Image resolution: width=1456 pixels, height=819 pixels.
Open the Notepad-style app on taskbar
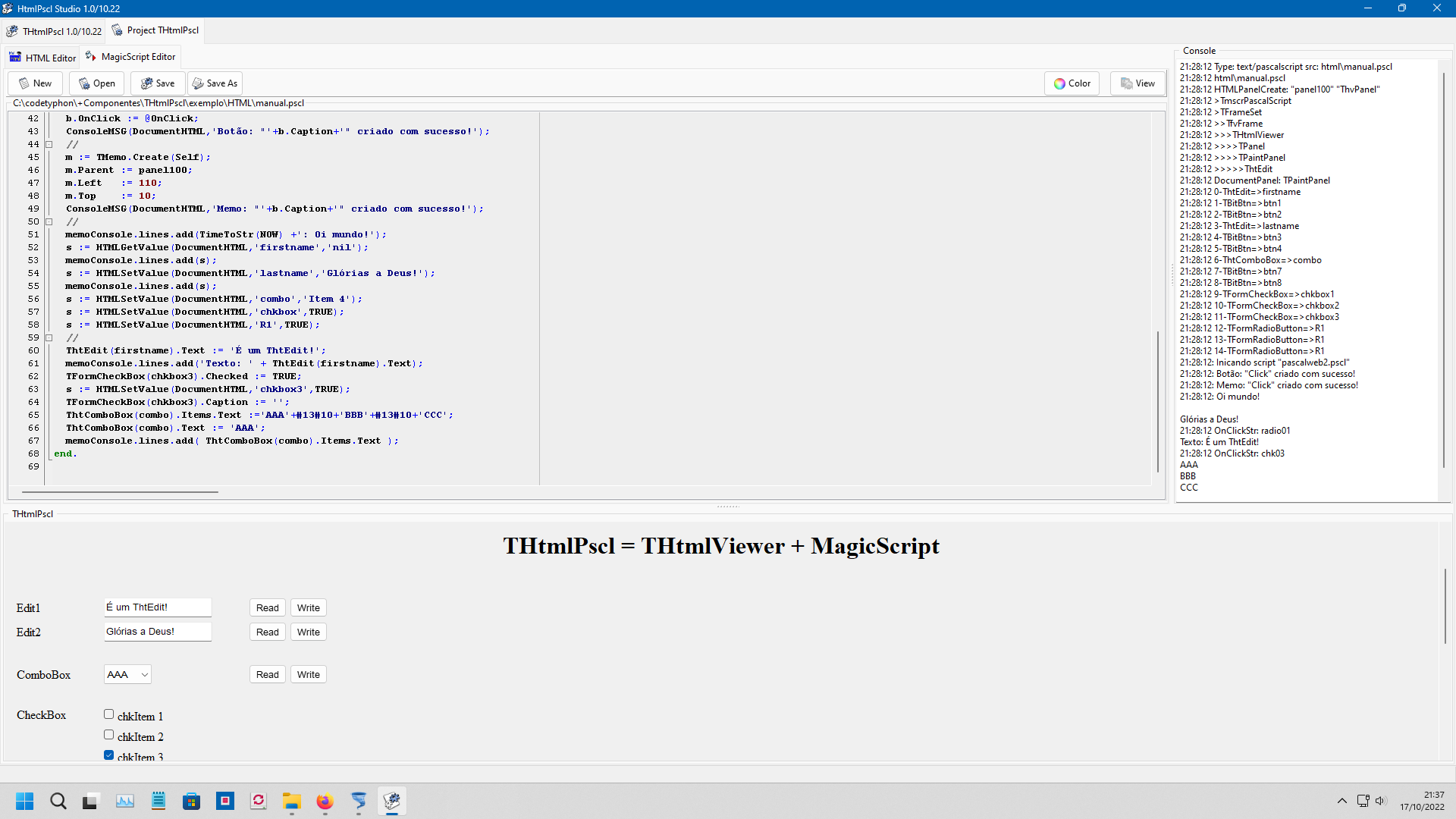pos(158,802)
